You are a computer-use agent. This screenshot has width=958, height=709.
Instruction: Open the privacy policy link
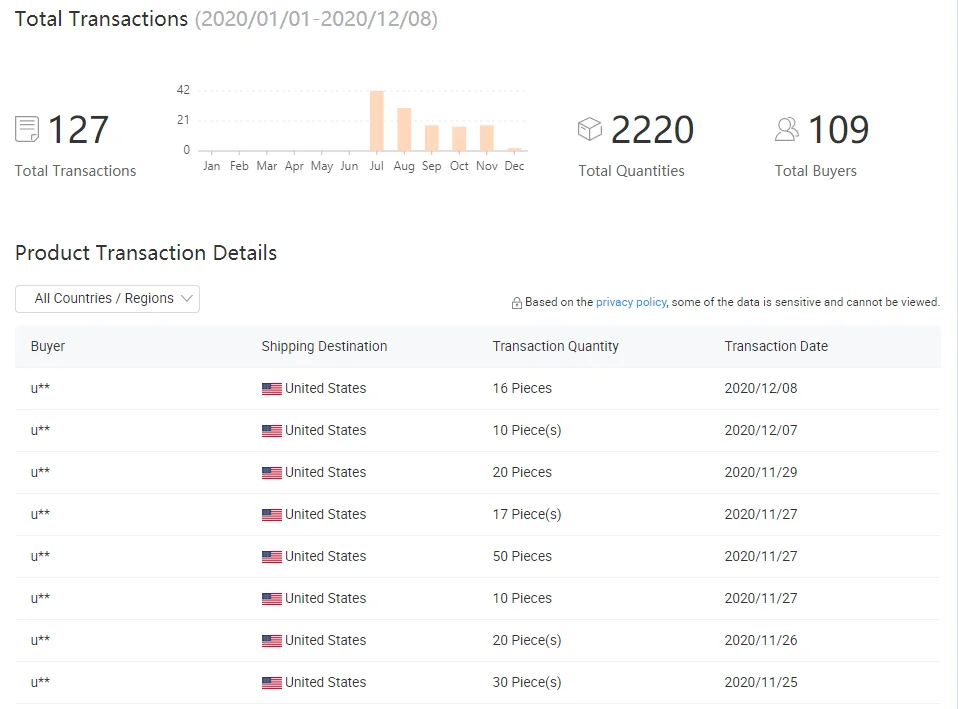pyautogui.click(x=630, y=302)
